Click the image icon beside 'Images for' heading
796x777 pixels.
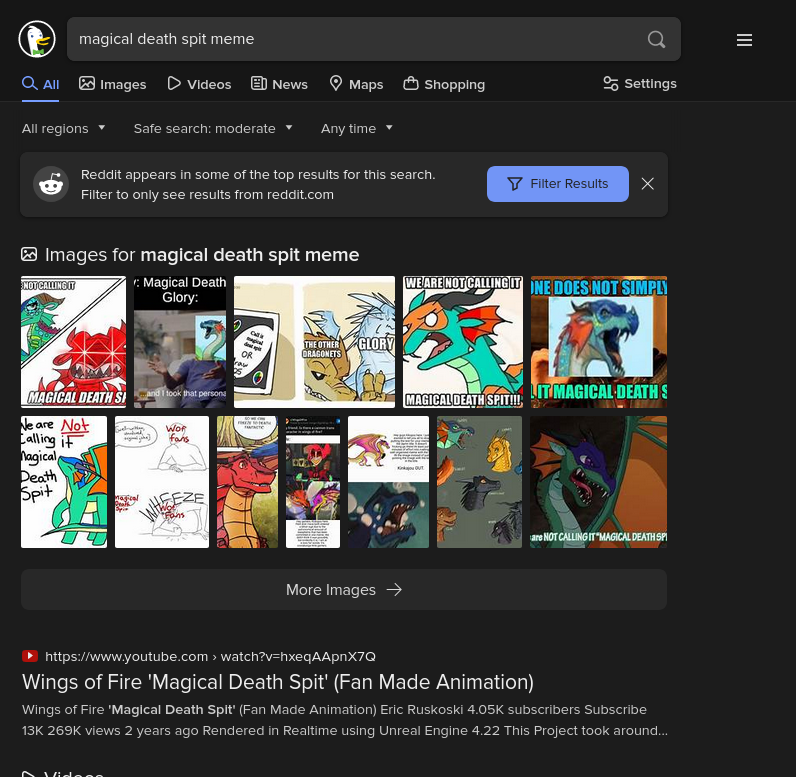29,254
